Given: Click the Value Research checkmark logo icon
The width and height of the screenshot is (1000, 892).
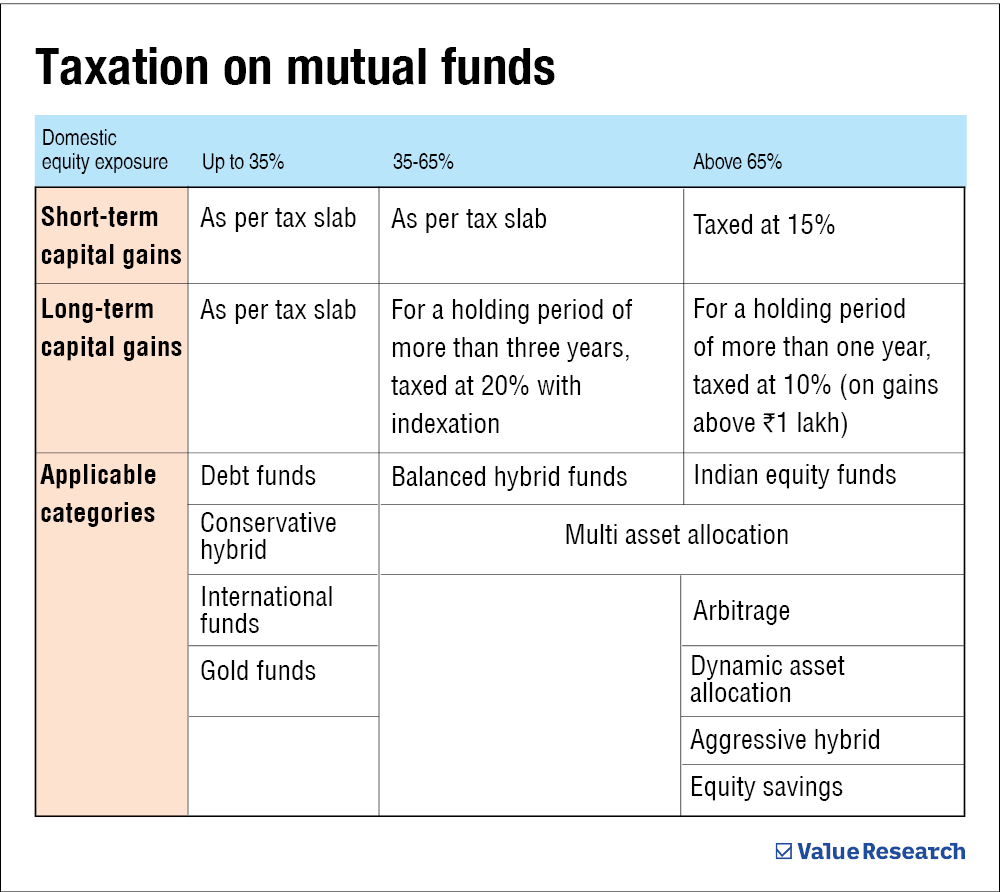Looking at the screenshot, I should [783, 852].
